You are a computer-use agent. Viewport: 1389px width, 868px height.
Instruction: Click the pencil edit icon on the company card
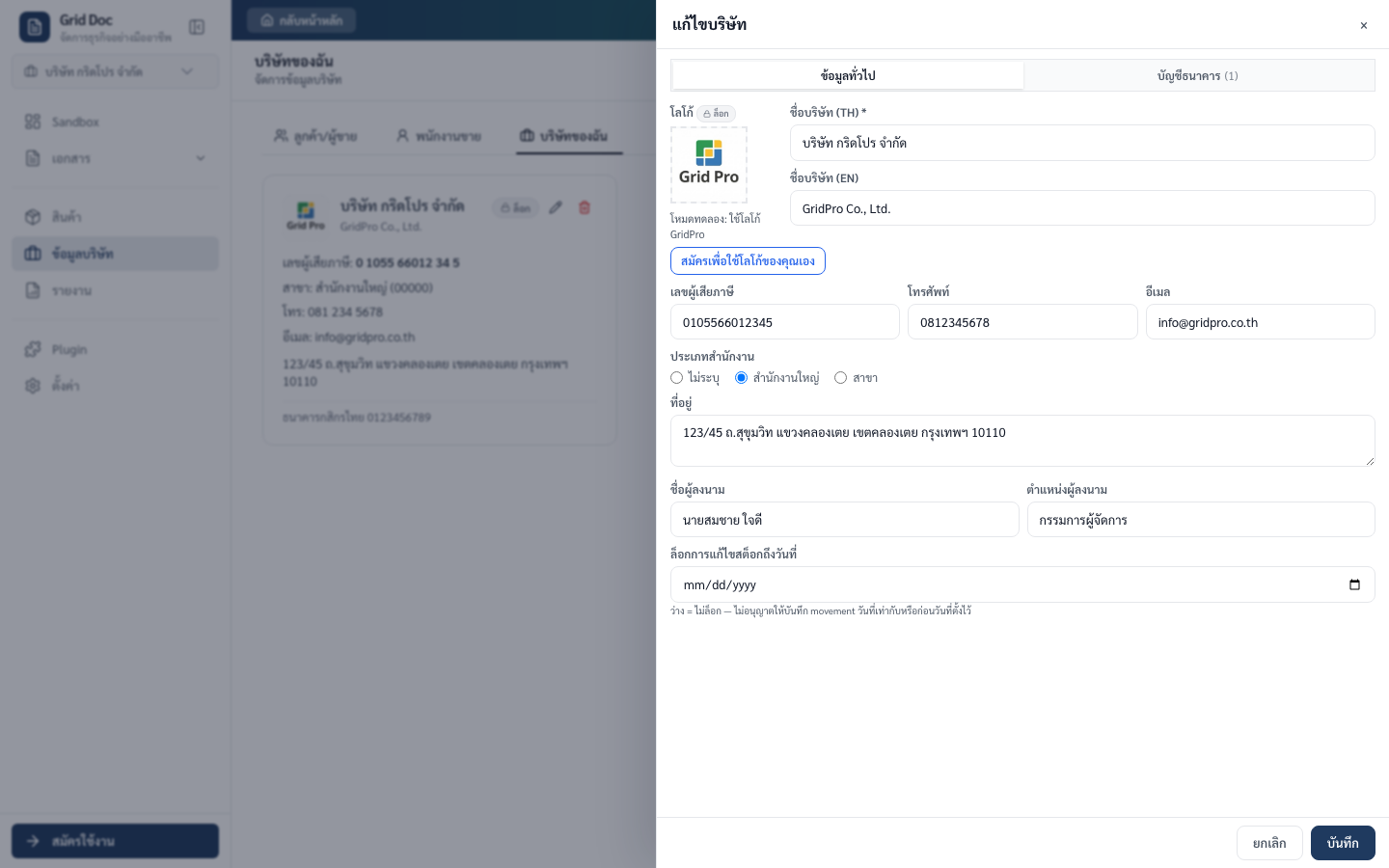[x=556, y=207]
